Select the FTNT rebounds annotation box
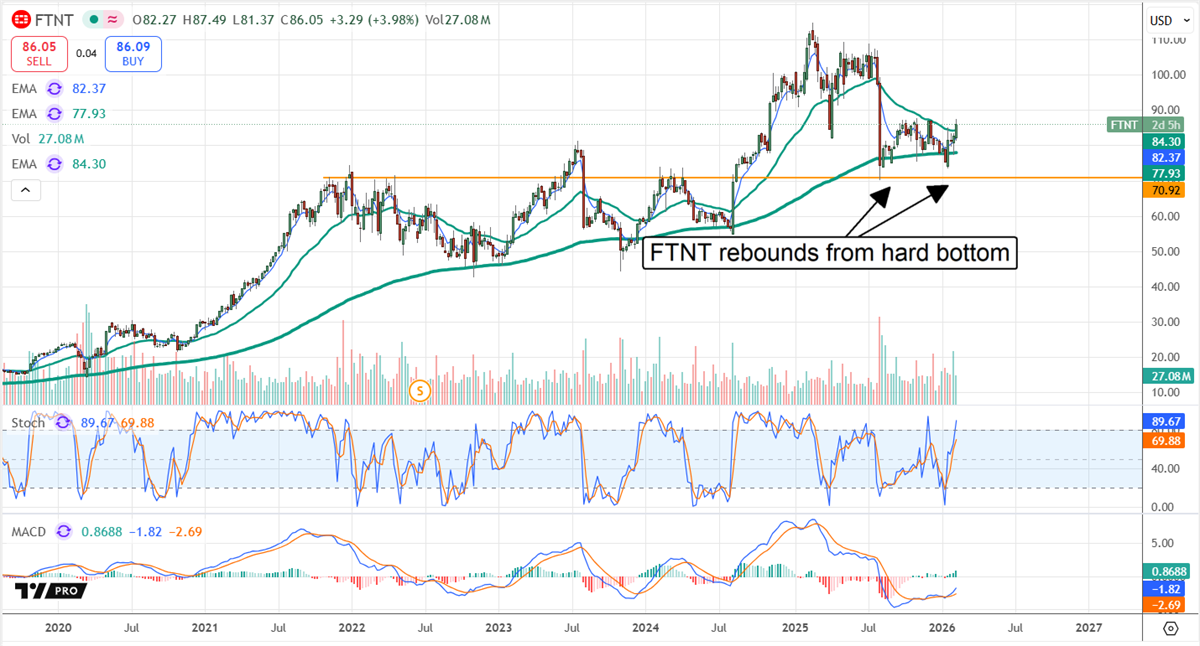1200x646 pixels. tap(830, 253)
